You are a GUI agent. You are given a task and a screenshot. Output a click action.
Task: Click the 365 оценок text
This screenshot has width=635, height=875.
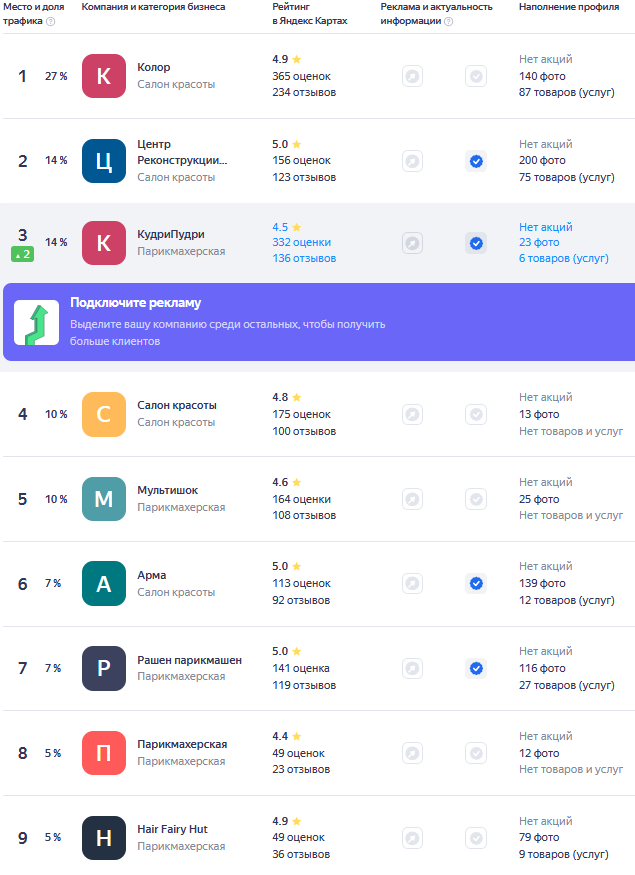(x=301, y=76)
